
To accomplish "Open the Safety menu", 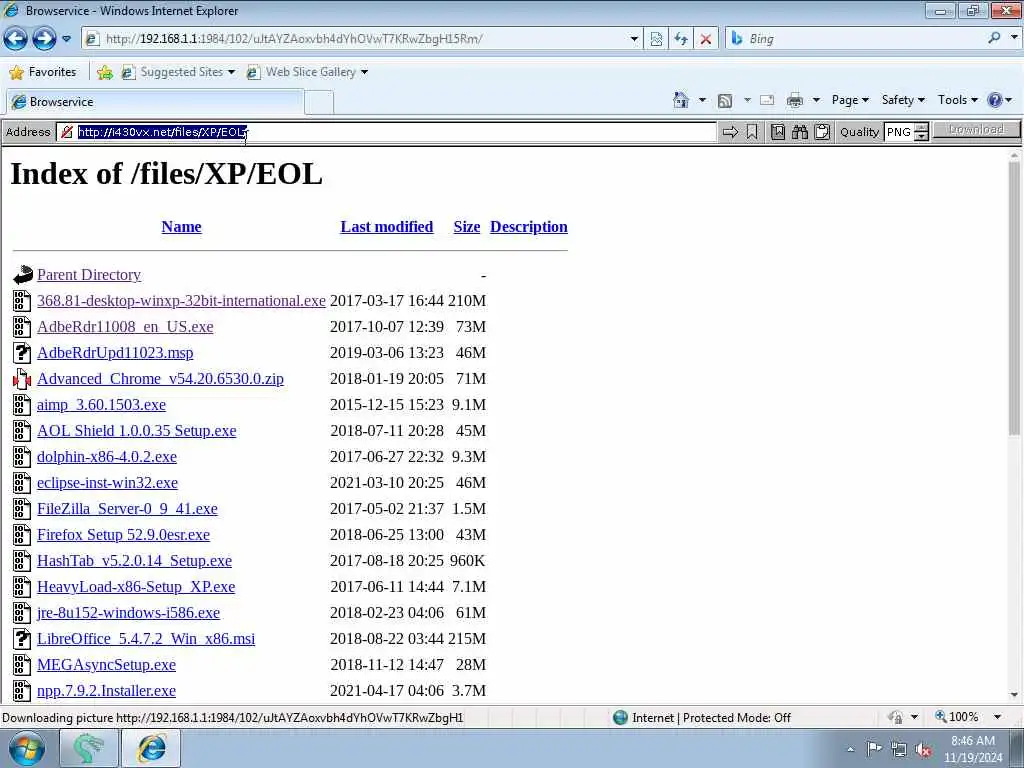I will pyautogui.click(x=903, y=100).
